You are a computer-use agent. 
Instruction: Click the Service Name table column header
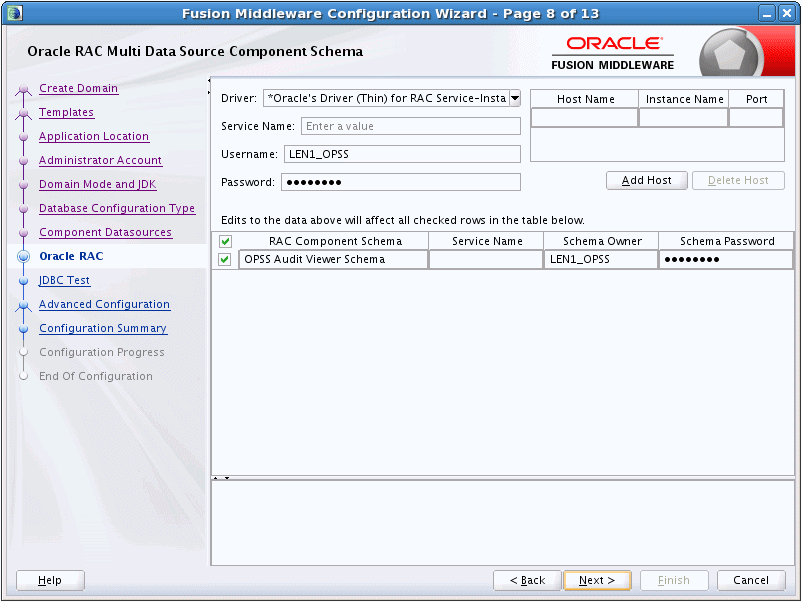pyautogui.click(x=486, y=241)
